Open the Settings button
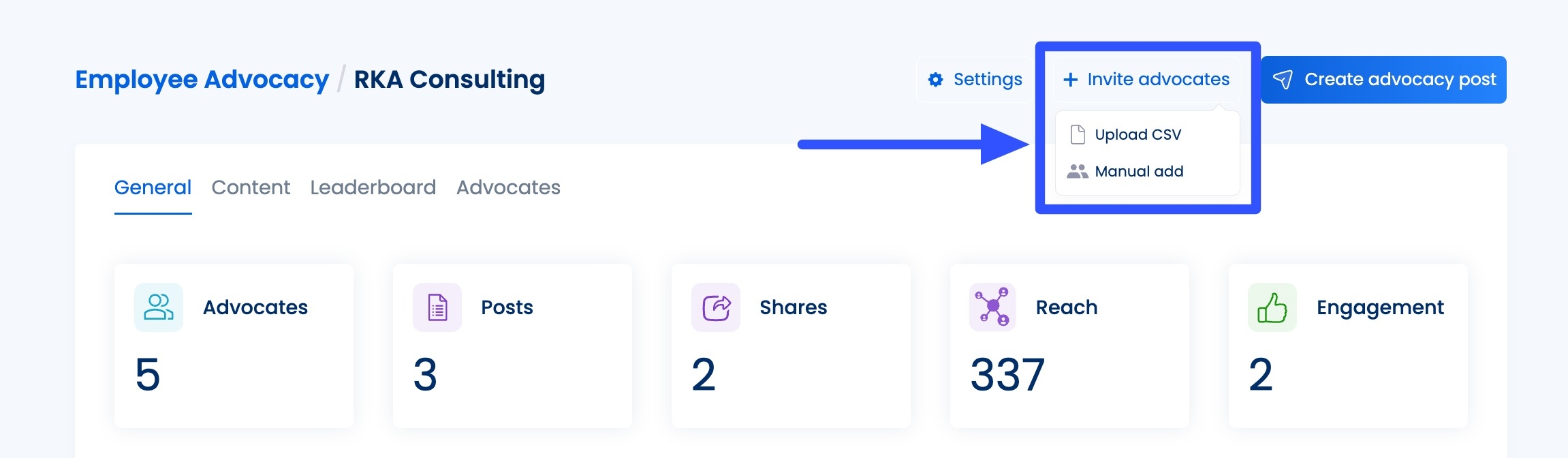 point(975,80)
